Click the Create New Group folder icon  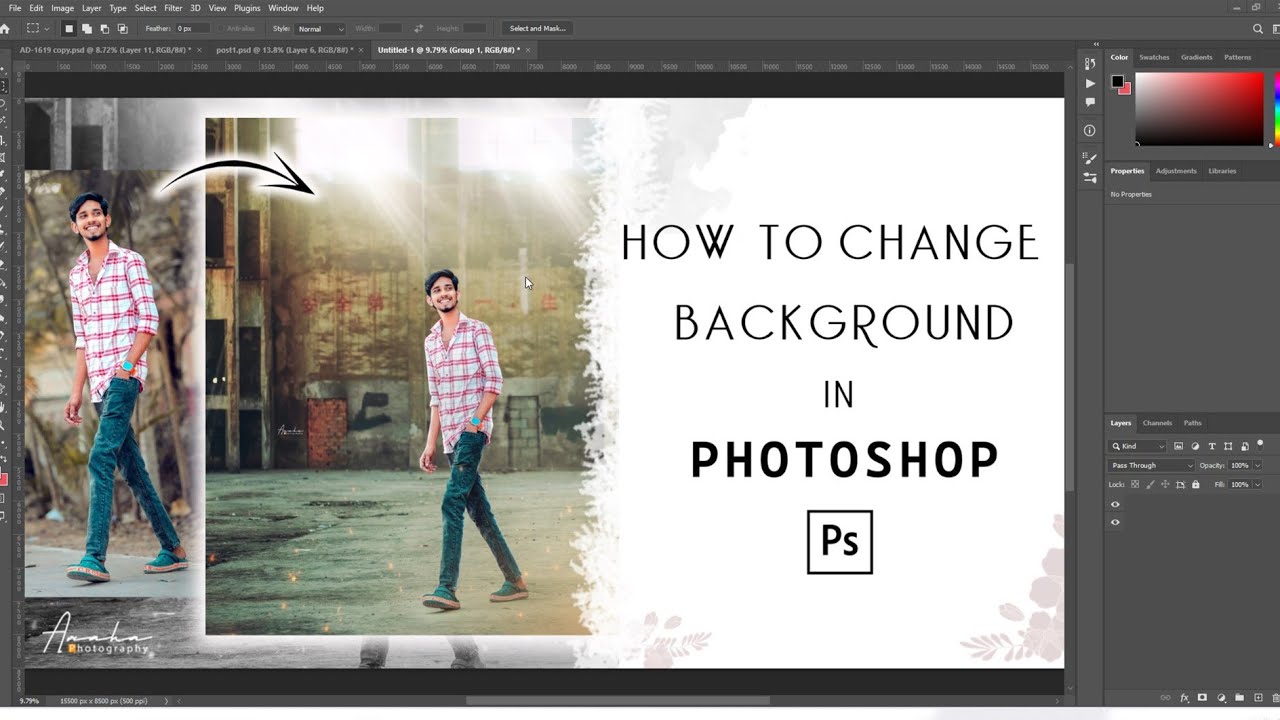click(1239, 697)
